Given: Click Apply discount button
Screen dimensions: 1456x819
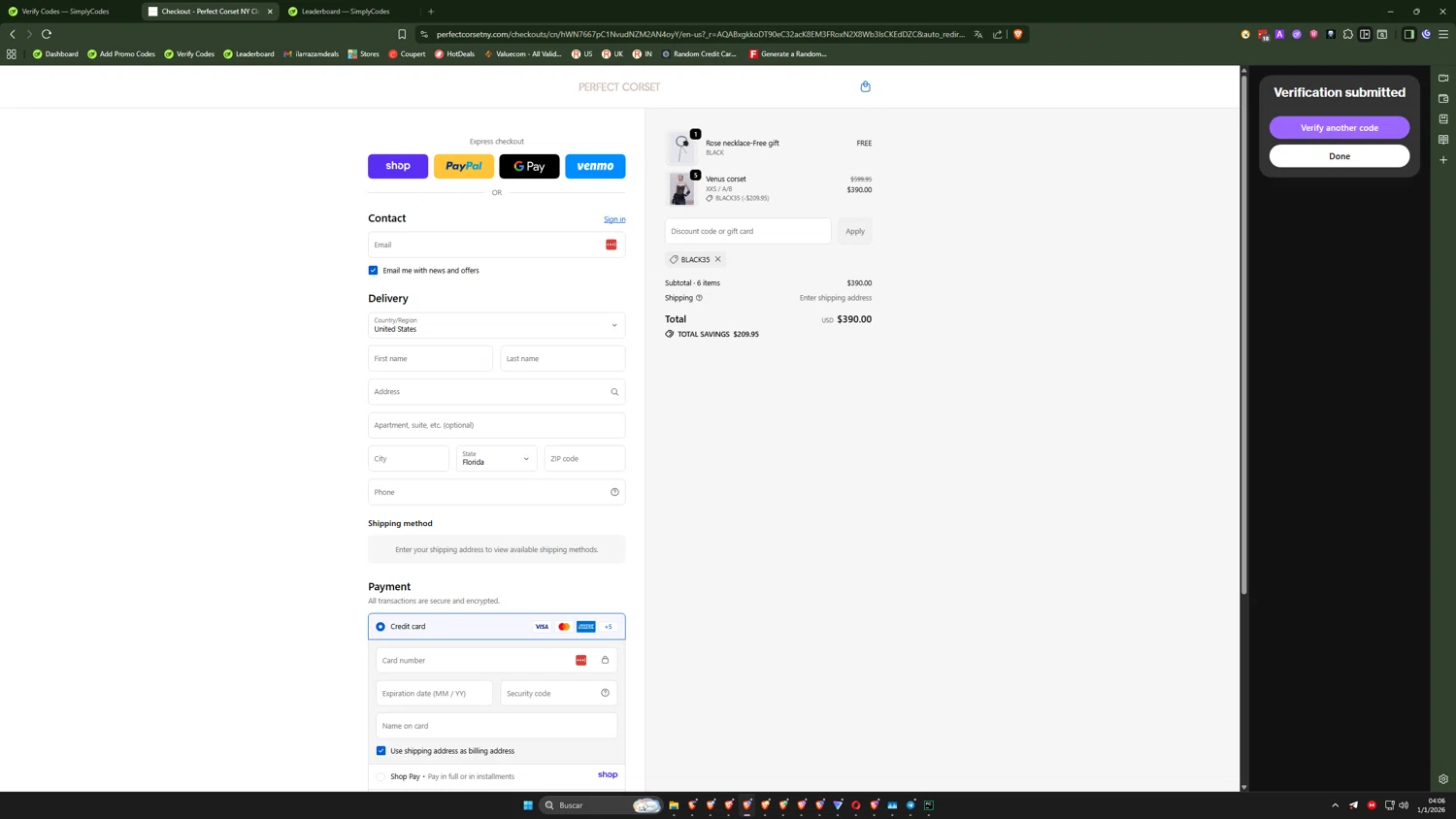Looking at the screenshot, I should [x=855, y=231].
